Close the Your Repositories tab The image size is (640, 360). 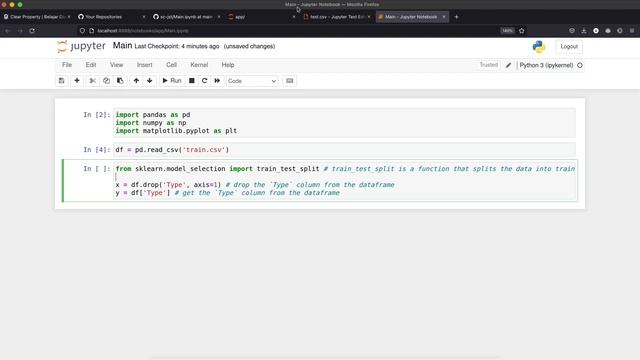point(144,17)
